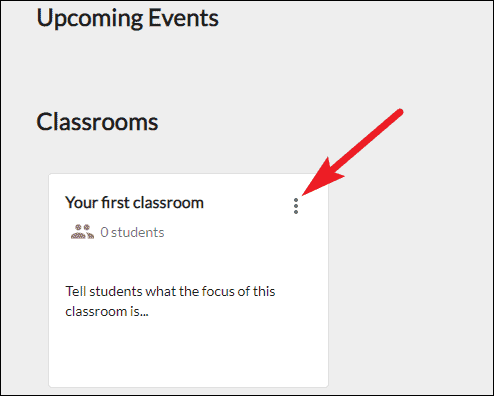Open the three-dot menu on classroom card

[296, 206]
